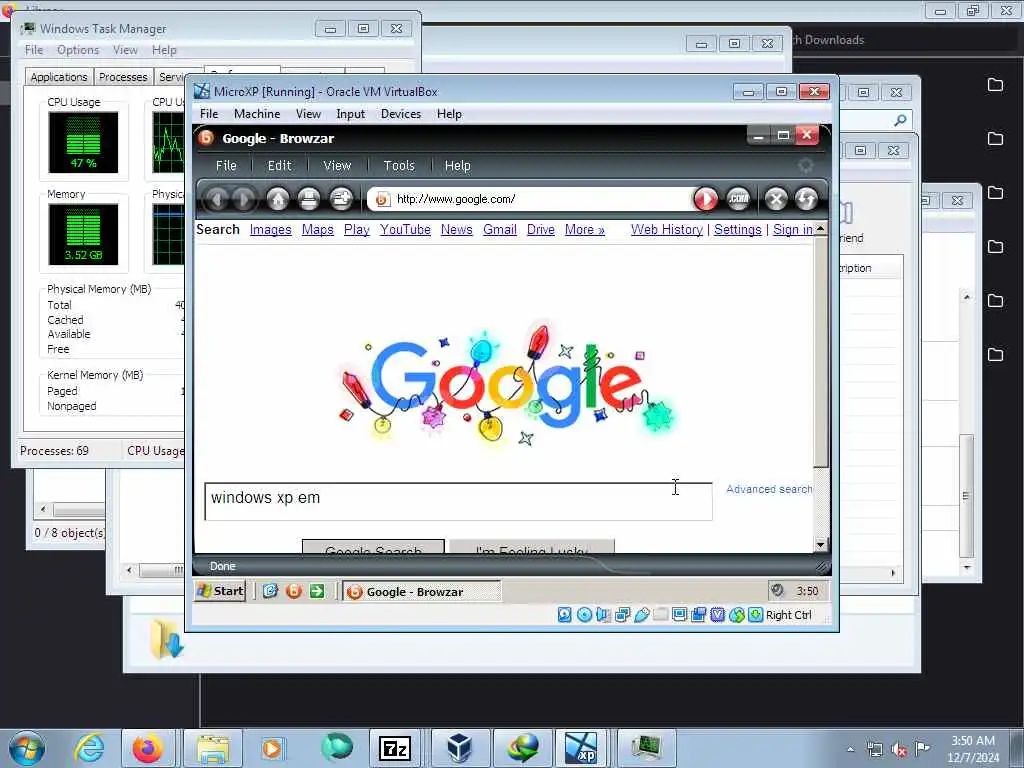The image size is (1024, 768).
Task: Open Windows Explorer folder in taskbar
Action: [x=213, y=748]
